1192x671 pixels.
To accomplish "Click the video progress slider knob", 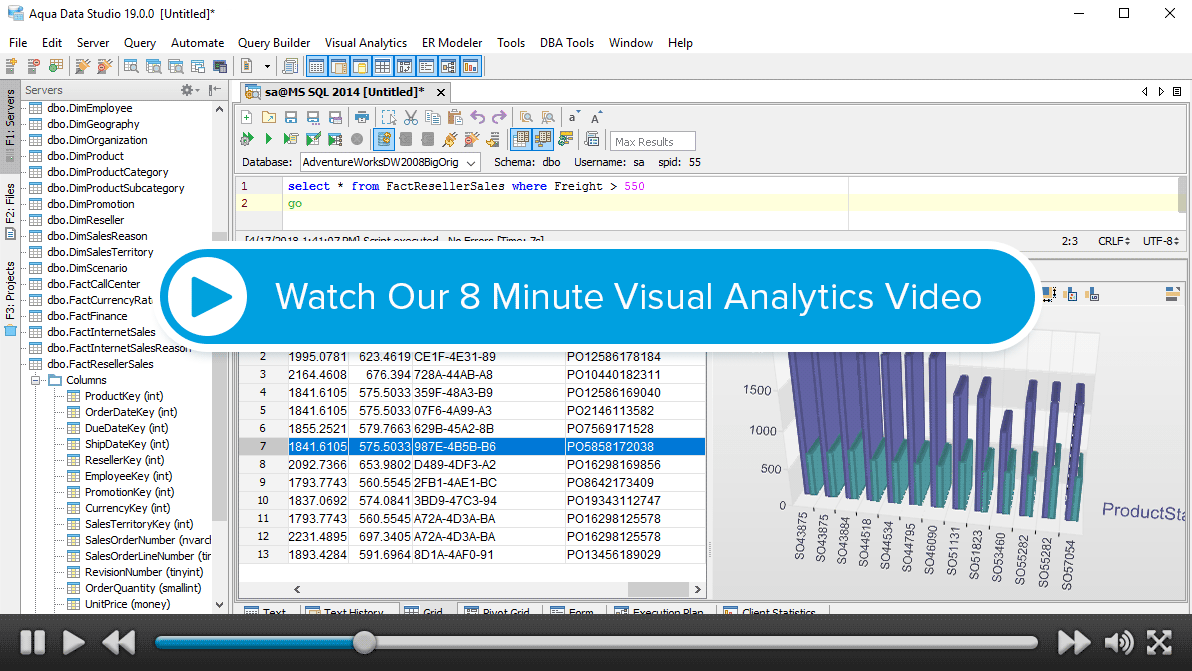I will (364, 642).
